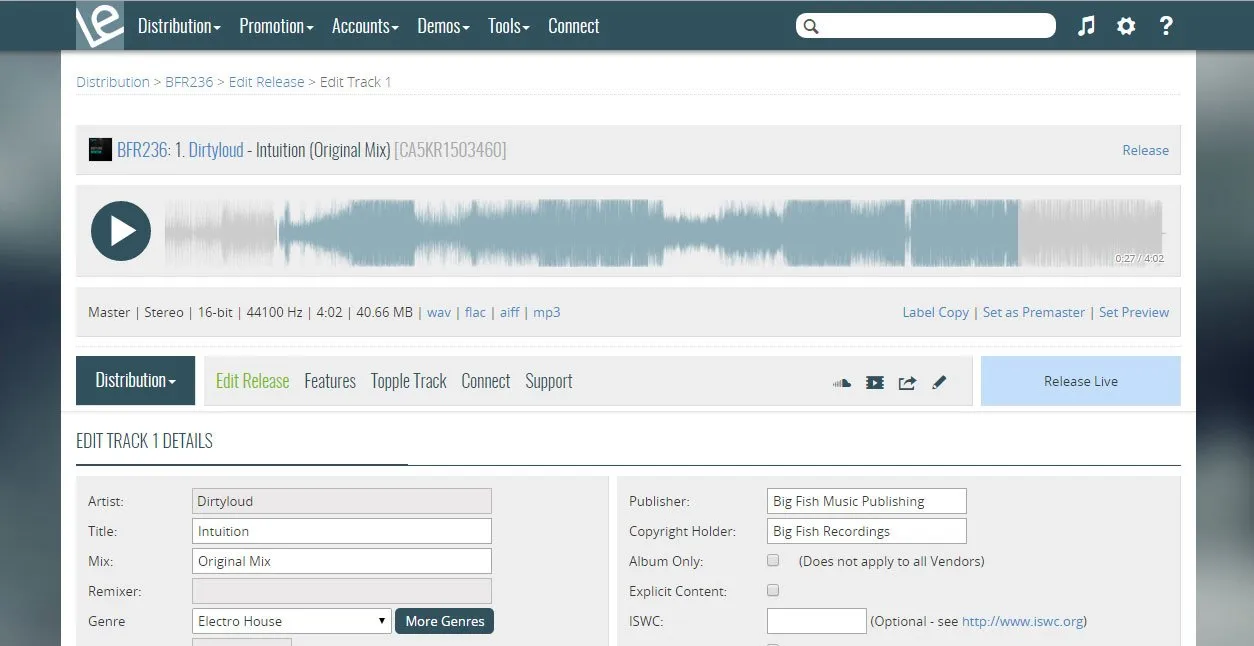
Task: Click the search magnifier in the search bar
Action: tap(810, 25)
